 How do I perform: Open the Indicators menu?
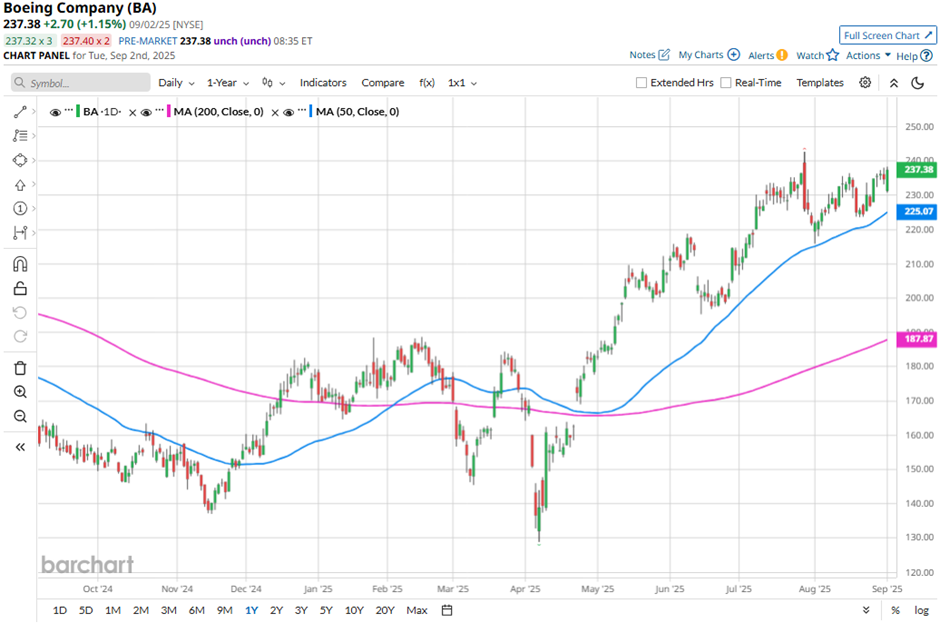323,83
